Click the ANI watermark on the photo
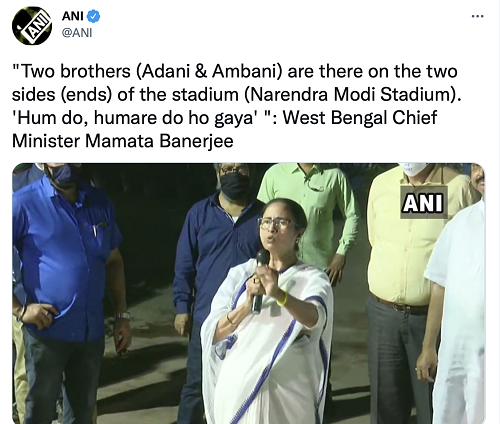This screenshot has height=424, width=500. click(x=424, y=202)
